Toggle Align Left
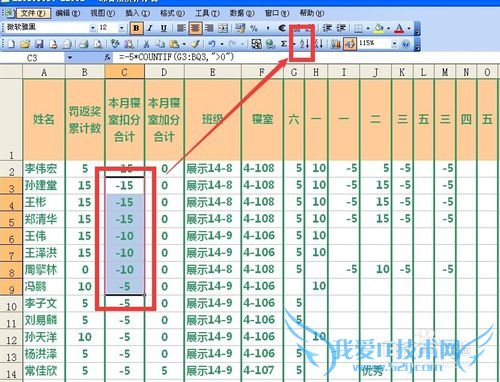 click(x=181, y=28)
